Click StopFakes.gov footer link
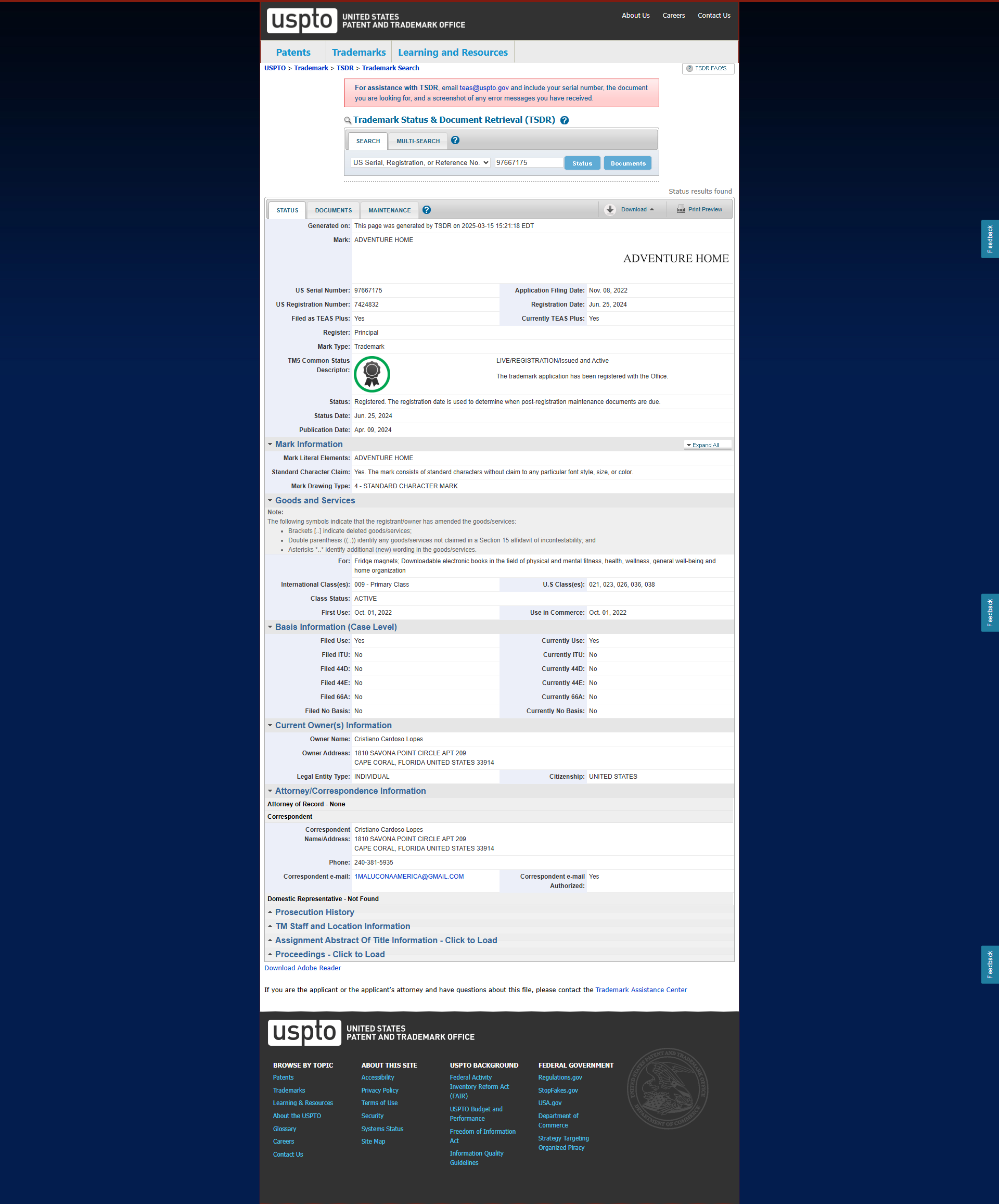 [558, 1091]
